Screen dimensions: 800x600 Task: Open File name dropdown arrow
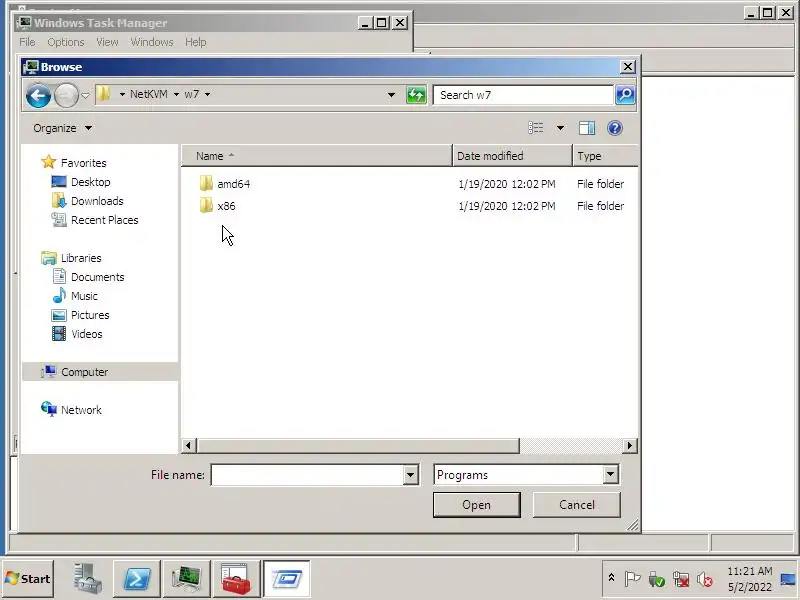(x=410, y=475)
